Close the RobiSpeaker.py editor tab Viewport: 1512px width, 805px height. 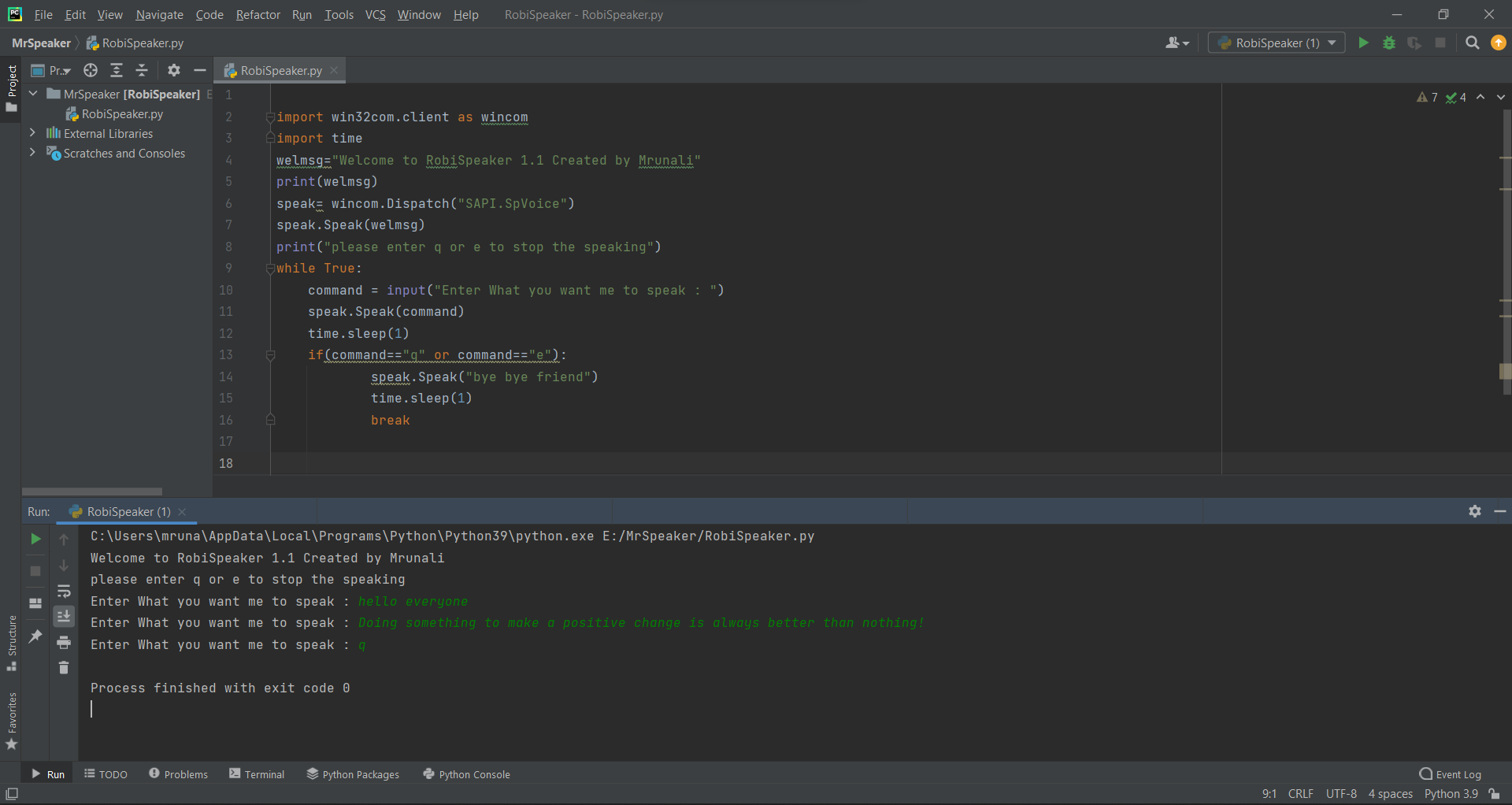tap(334, 70)
